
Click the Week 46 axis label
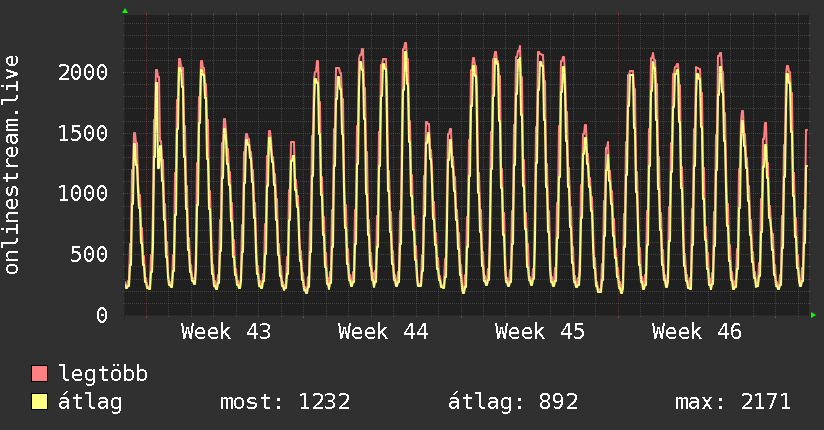click(697, 332)
